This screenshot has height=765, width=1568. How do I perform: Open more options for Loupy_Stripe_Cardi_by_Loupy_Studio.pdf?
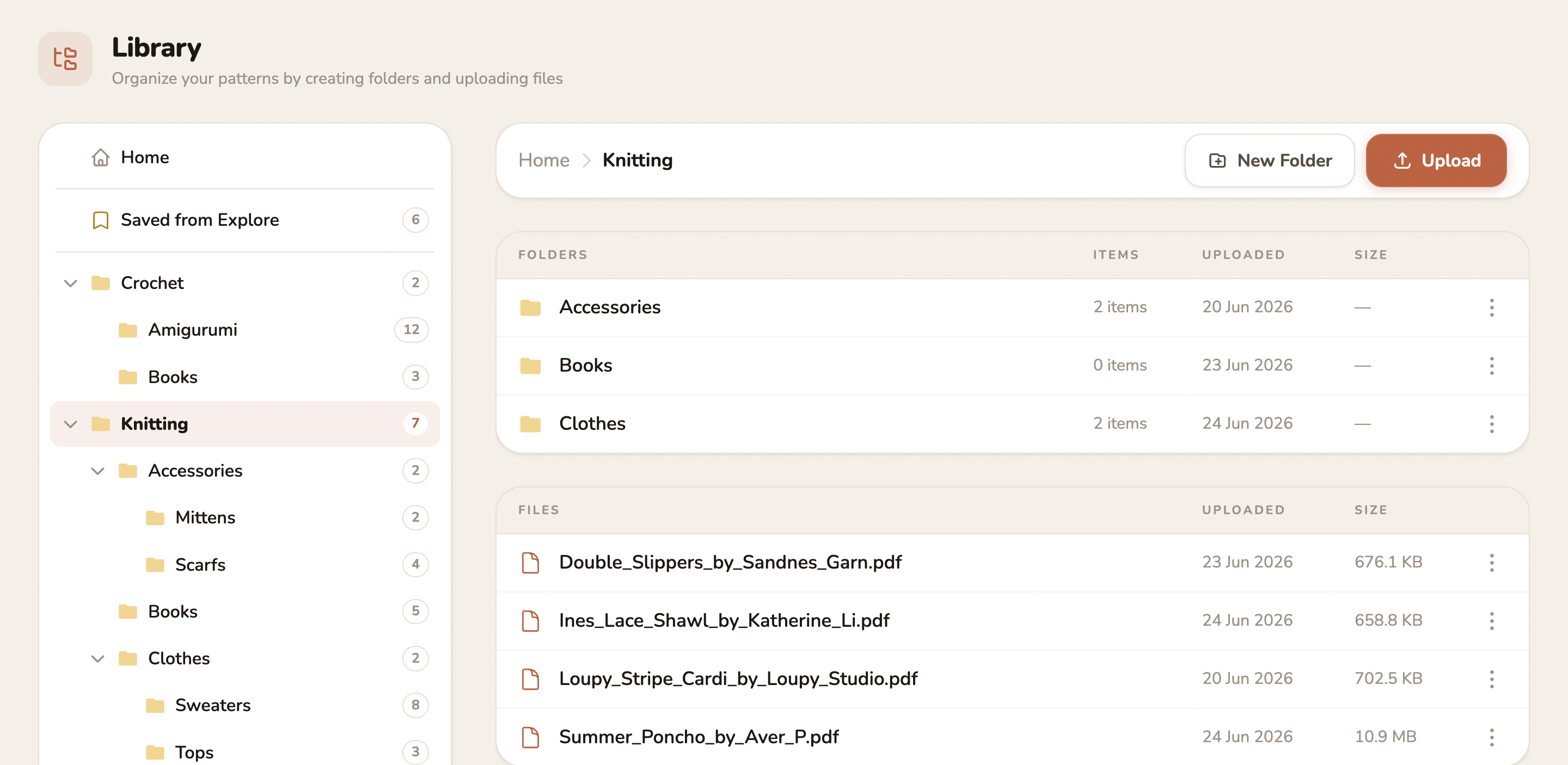pyautogui.click(x=1491, y=678)
